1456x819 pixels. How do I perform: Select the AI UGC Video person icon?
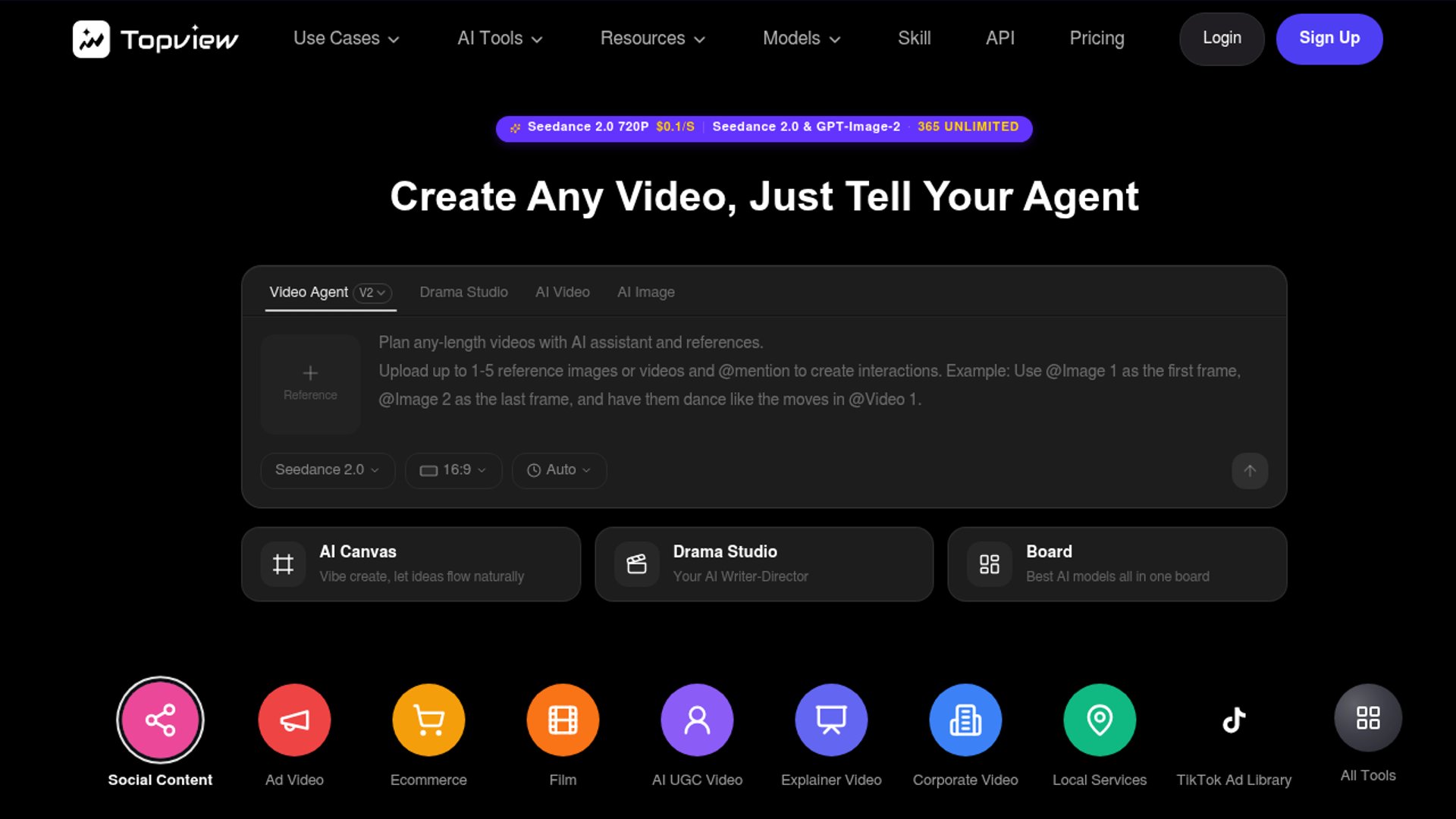point(697,720)
